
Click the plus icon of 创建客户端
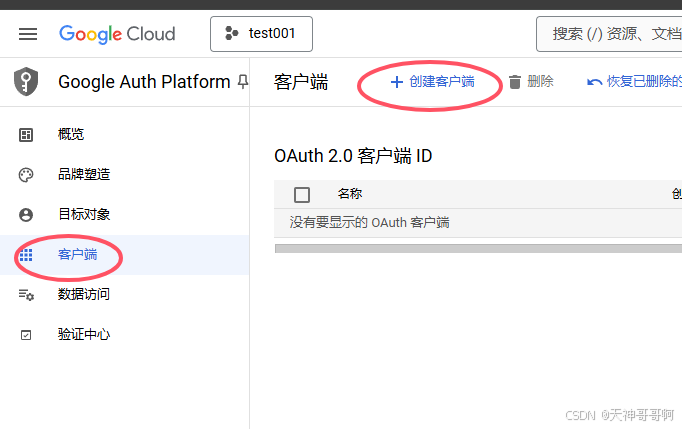(396, 82)
